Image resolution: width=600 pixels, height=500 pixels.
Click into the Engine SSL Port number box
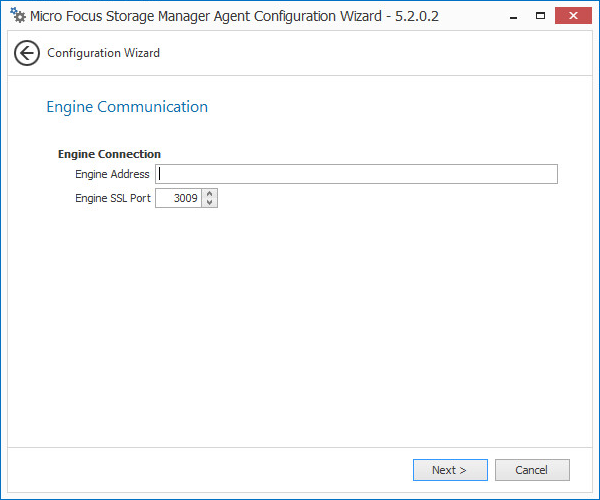pos(179,198)
